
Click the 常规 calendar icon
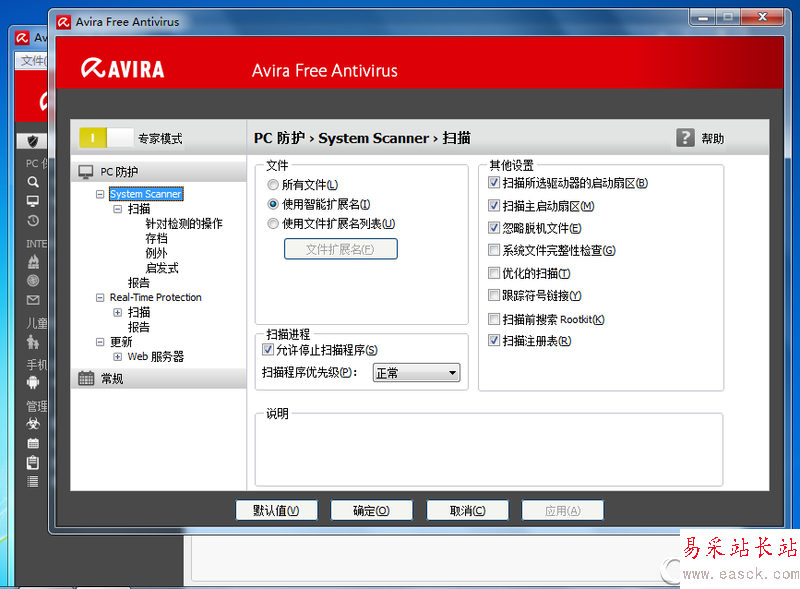86,378
